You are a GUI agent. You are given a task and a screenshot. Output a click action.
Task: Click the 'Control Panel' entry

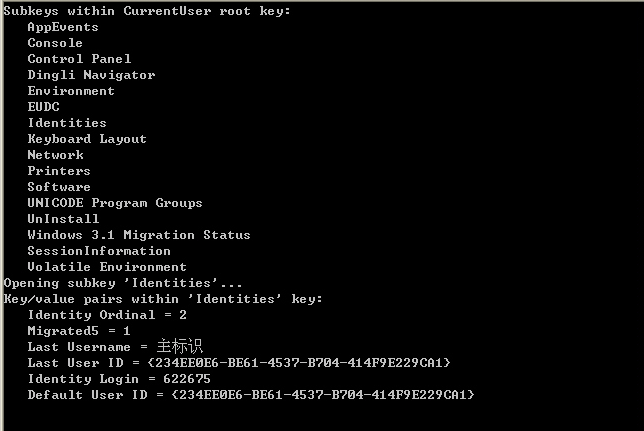(x=79, y=59)
